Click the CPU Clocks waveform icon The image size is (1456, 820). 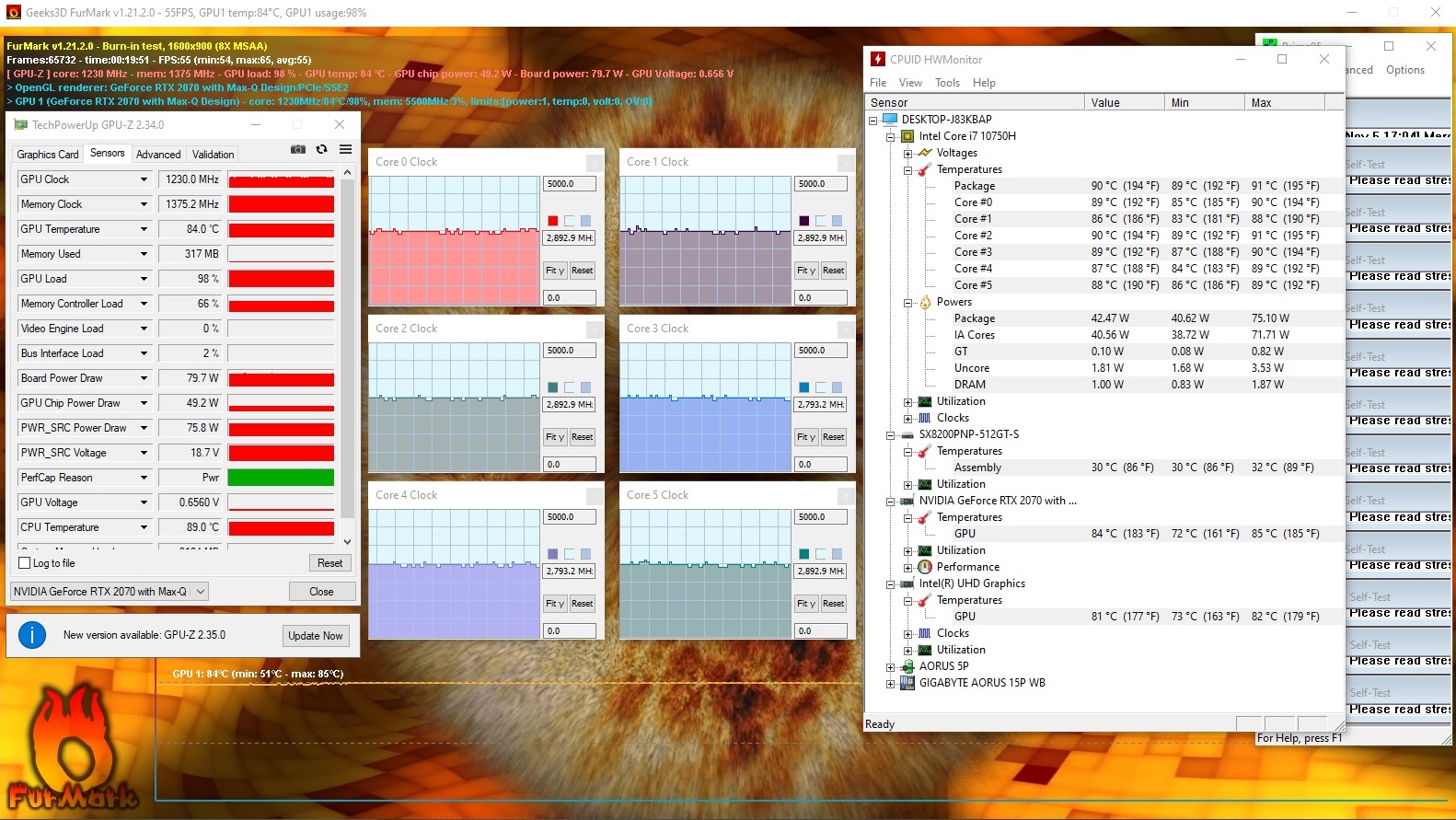click(925, 418)
